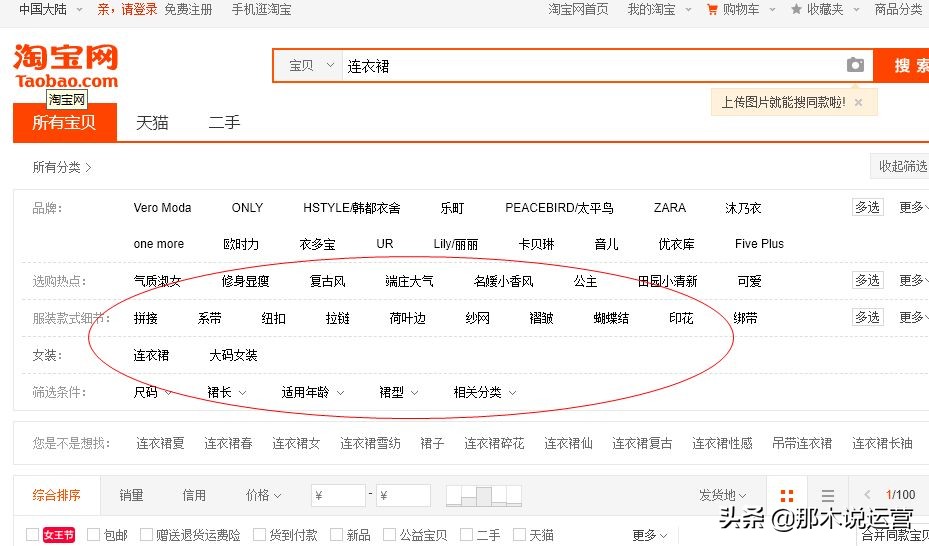Click 收起筛选 to collapse filters
The height and width of the screenshot is (546, 929).
(901, 166)
